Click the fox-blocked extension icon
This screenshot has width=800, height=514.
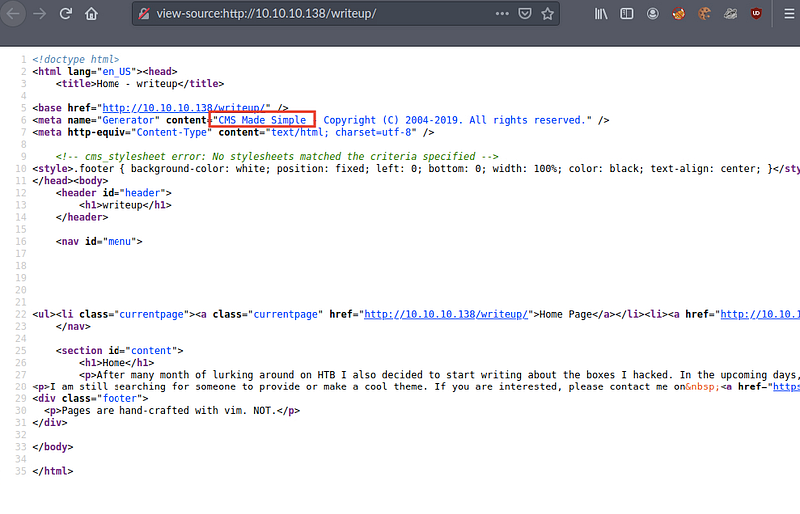[679, 14]
